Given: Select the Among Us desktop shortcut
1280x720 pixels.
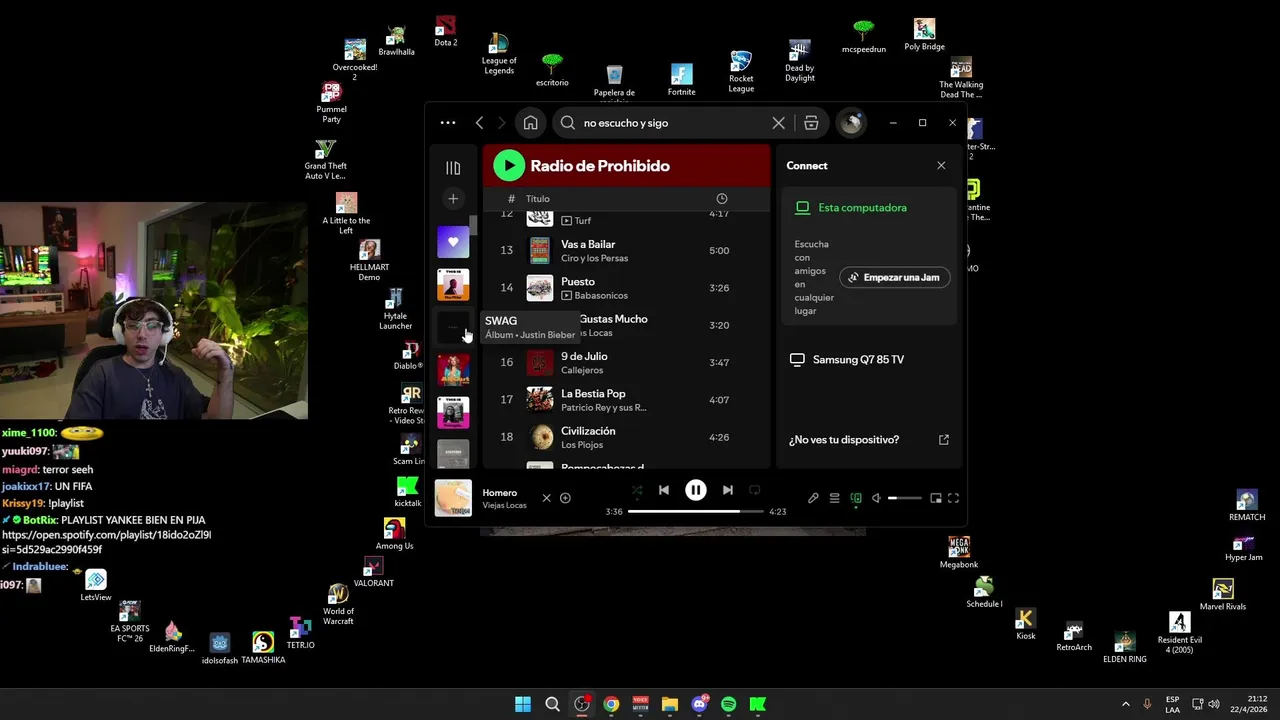Looking at the screenshot, I should pos(395,534).
